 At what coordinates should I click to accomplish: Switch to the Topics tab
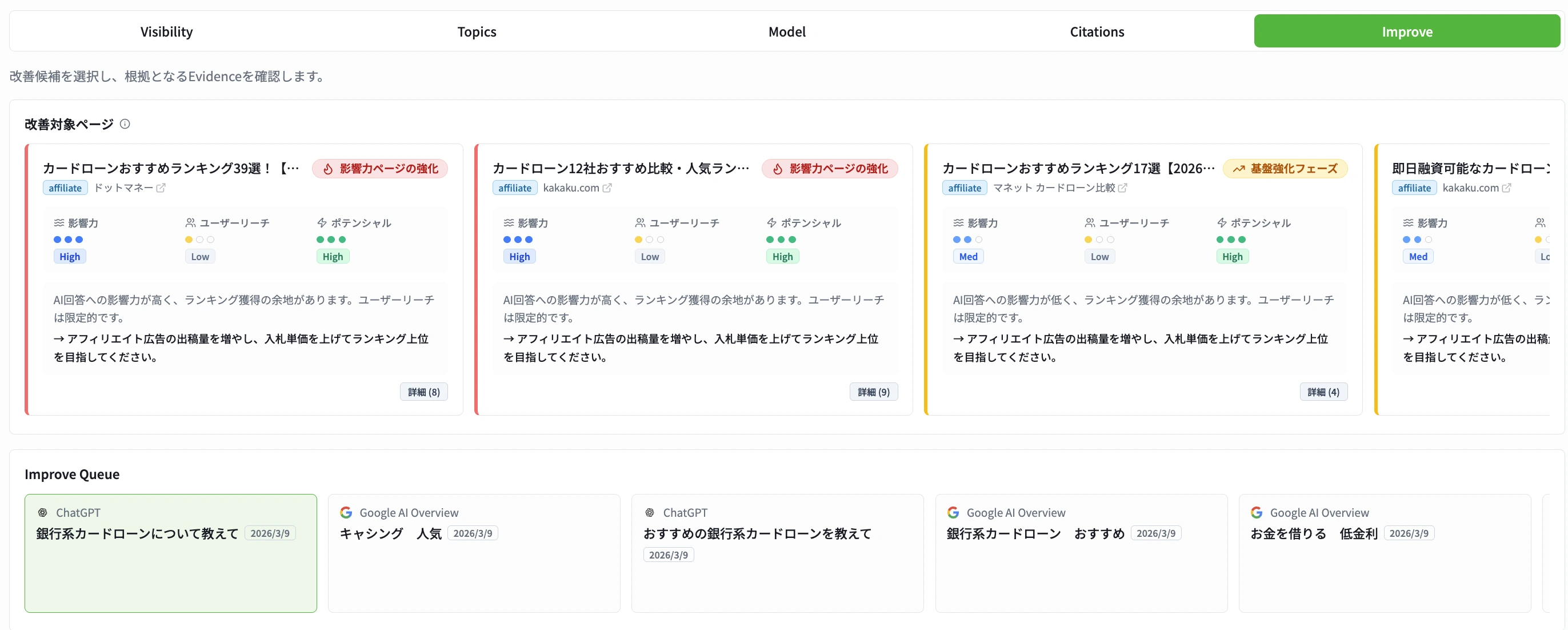pos(476,31)
